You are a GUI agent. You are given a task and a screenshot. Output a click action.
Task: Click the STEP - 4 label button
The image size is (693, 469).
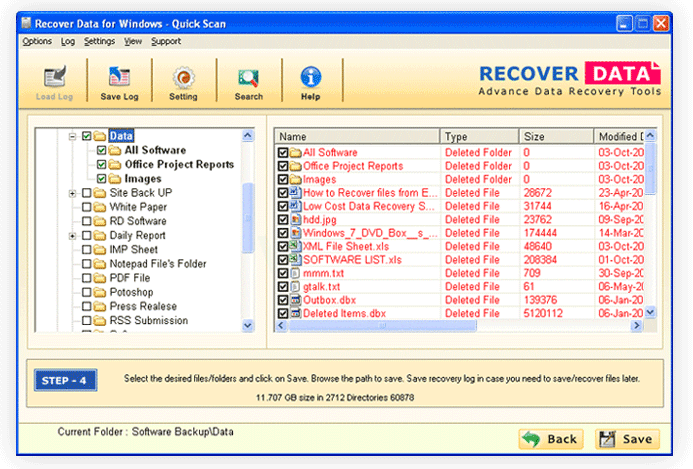(x=65, y=380)
